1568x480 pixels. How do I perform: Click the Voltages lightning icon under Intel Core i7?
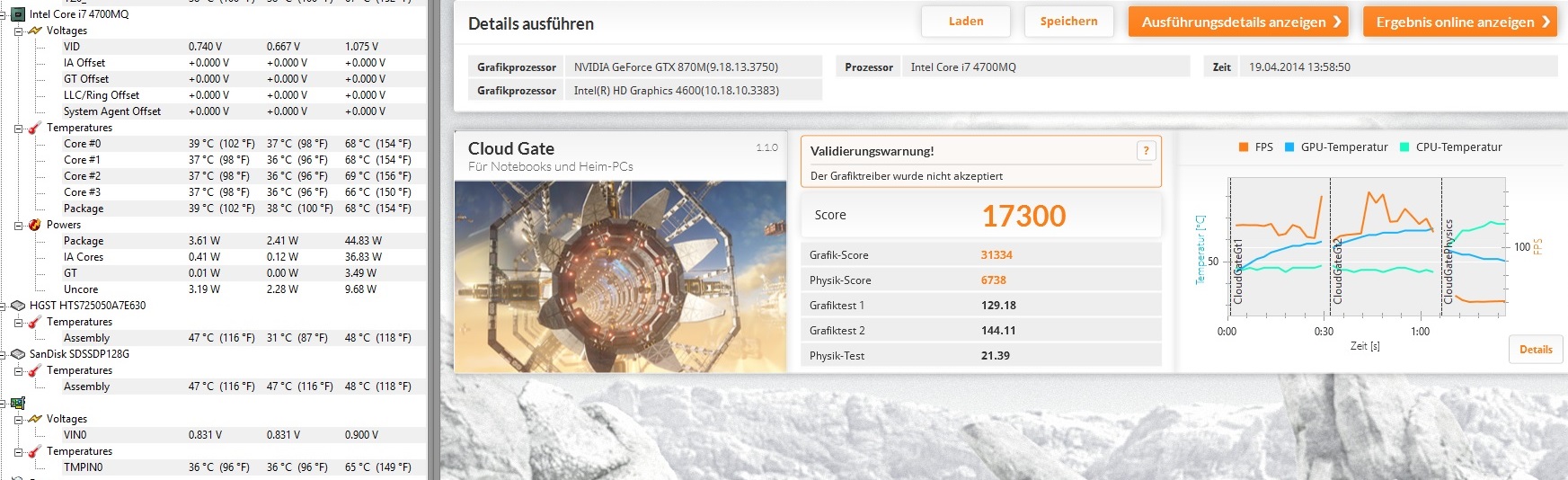coord(35,31)
